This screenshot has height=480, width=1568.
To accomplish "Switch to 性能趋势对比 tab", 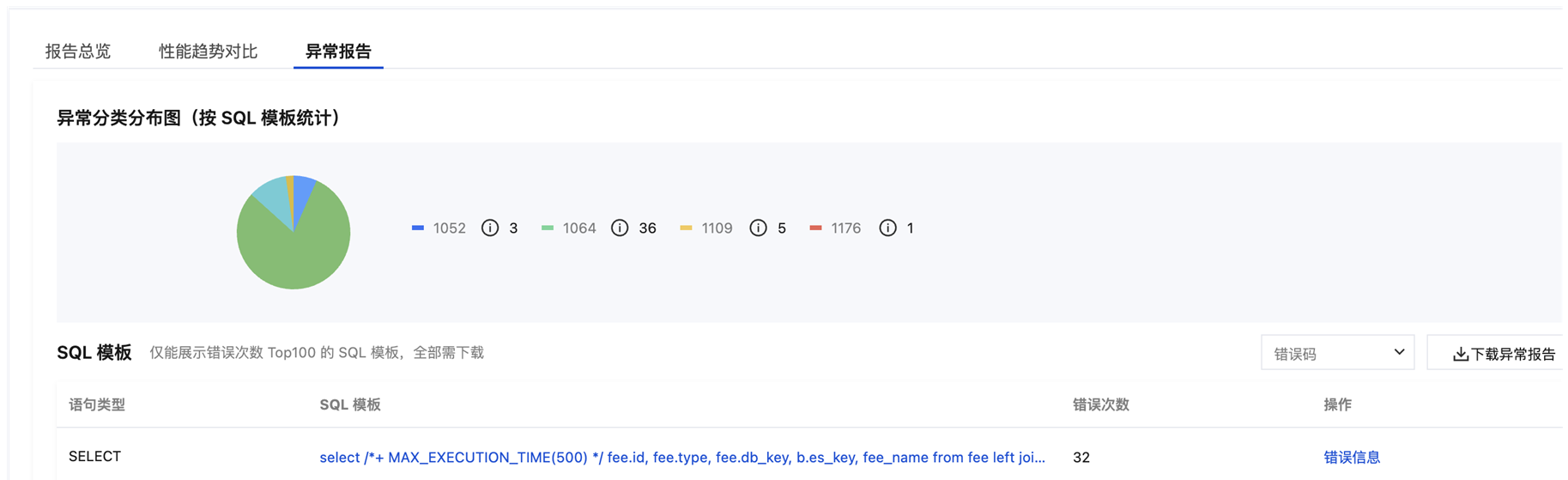I will [x=209, y=52].
